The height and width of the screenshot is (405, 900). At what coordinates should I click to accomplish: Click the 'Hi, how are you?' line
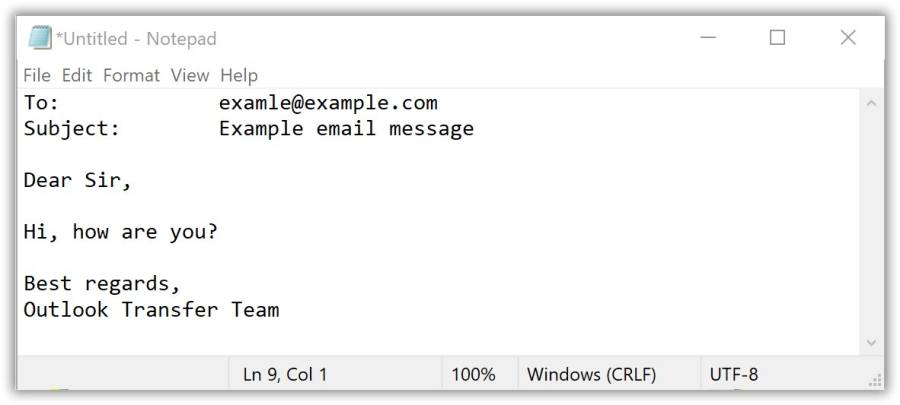click(121, 232)
